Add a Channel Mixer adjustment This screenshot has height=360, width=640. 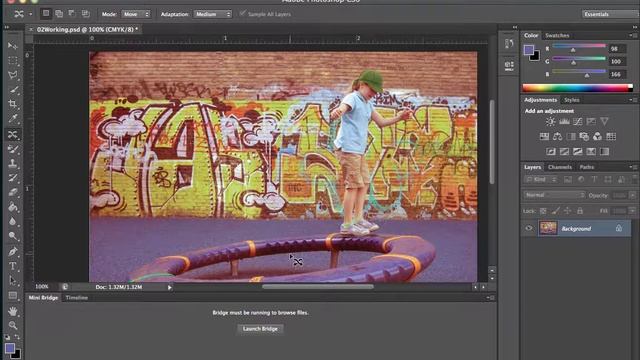598,136
